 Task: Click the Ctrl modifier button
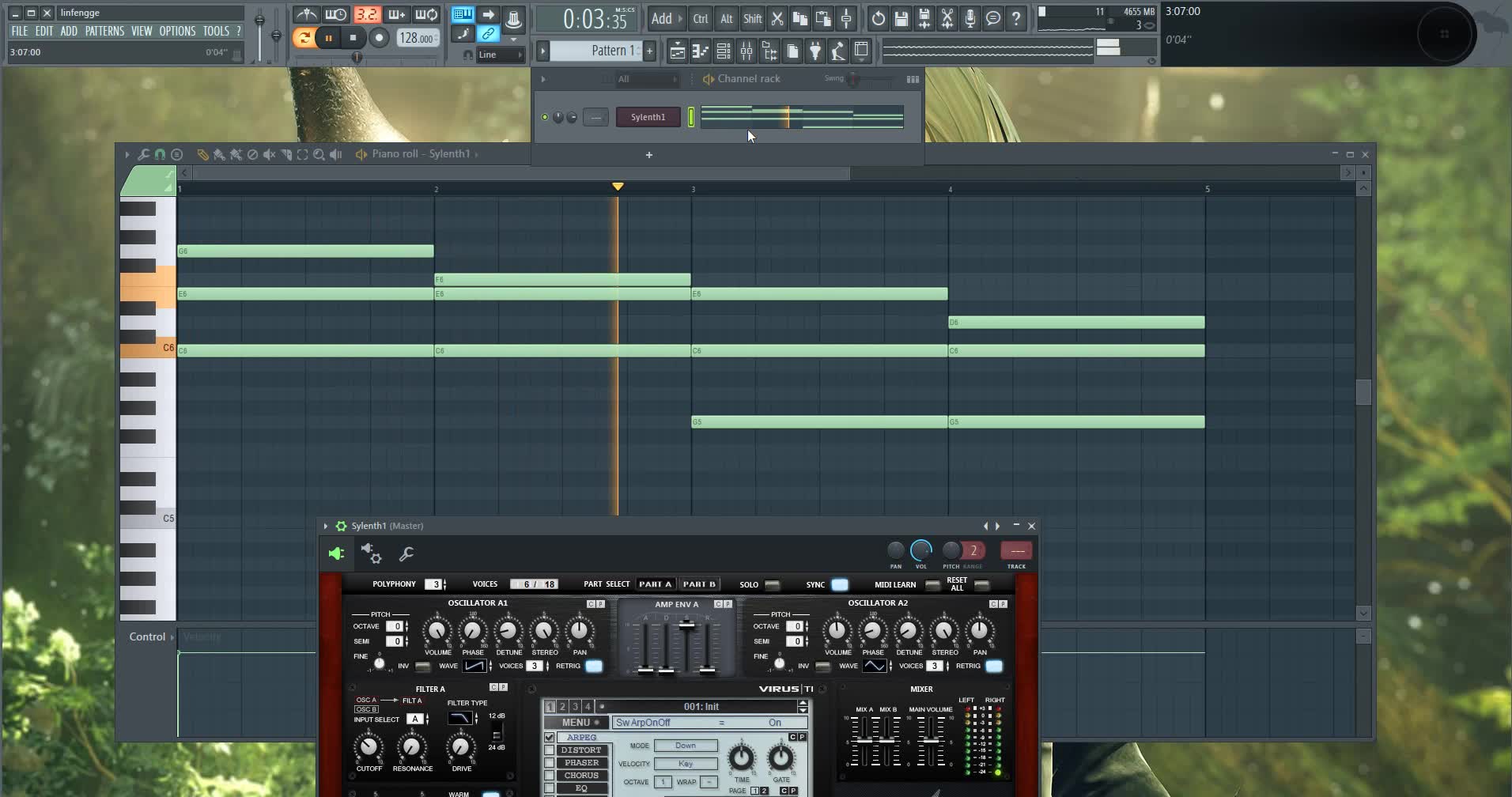point(701,18)
